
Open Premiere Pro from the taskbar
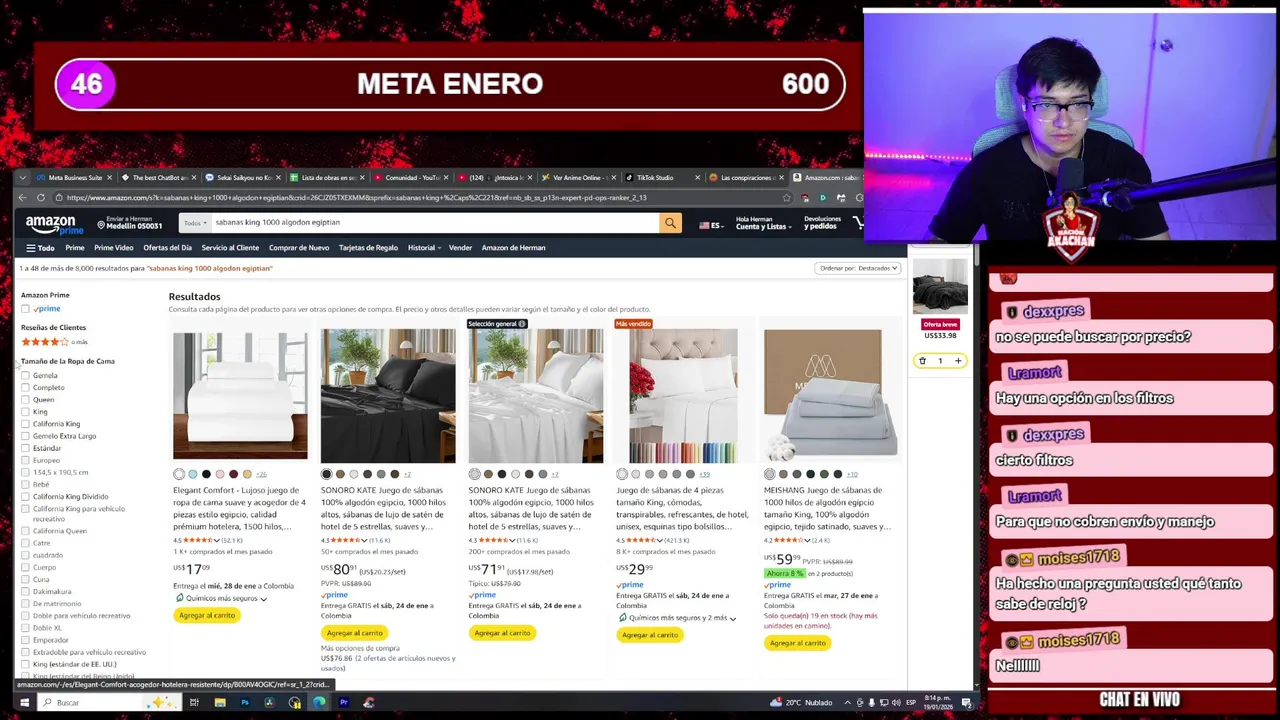pos(344,703)
